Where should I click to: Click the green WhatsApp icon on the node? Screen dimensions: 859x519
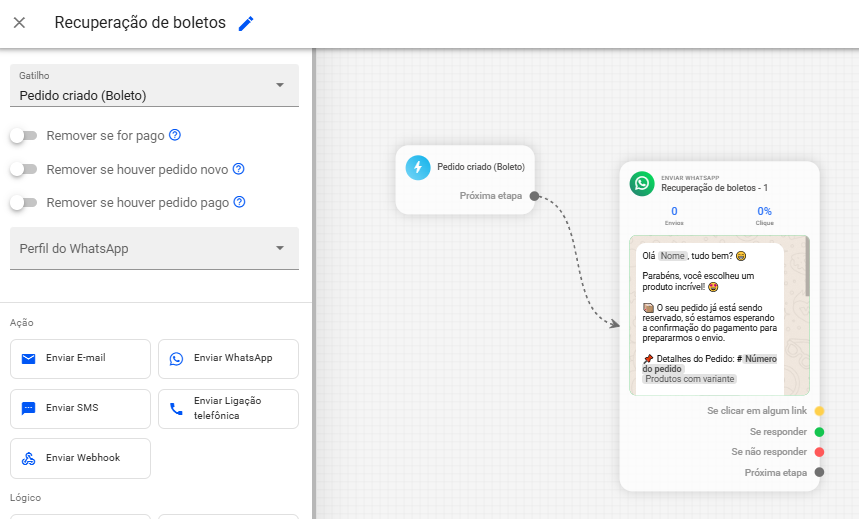coord(641,183)
